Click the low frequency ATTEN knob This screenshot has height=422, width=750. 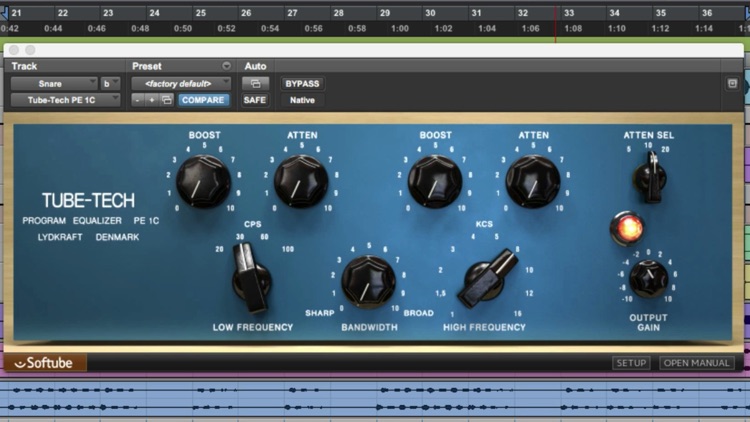(x=301, y=181)
